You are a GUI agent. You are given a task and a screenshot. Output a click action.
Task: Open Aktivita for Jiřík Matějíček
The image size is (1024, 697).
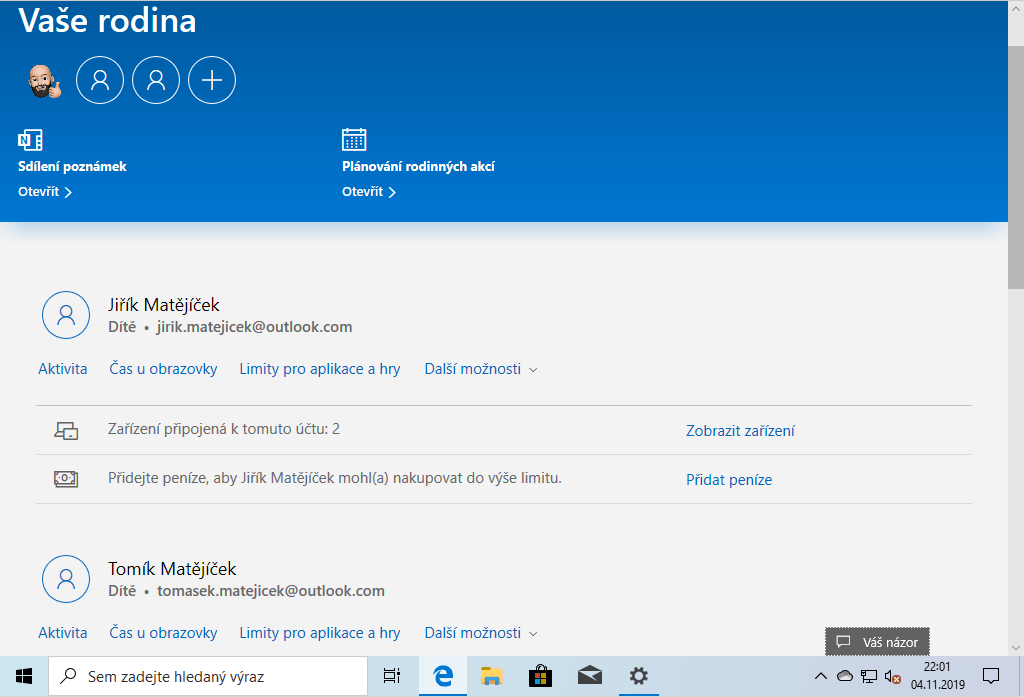[x=63, y=369]
